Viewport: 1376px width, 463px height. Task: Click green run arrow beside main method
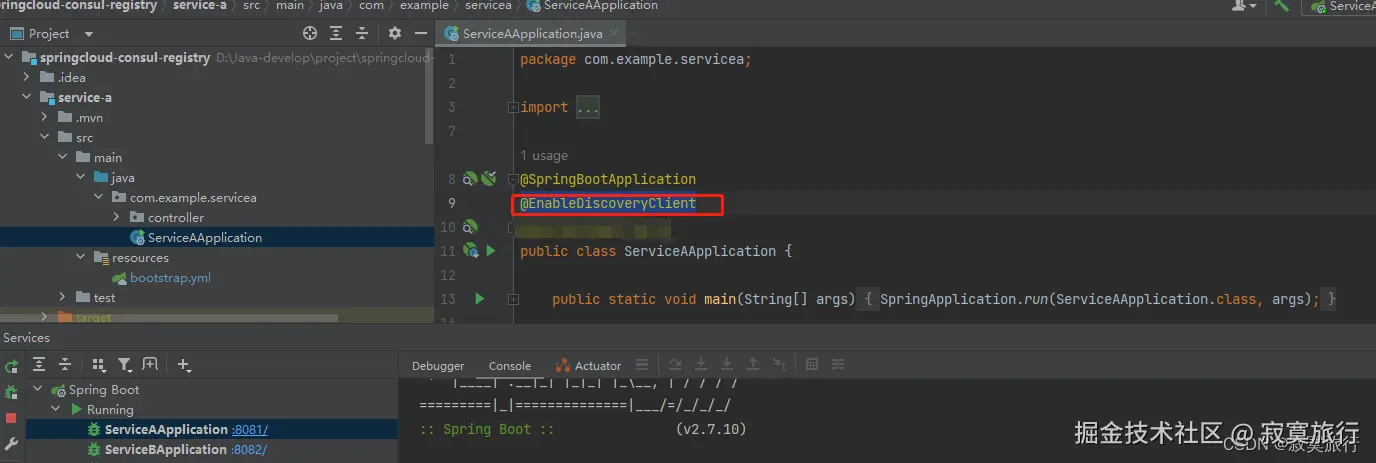tap(480, 299)
